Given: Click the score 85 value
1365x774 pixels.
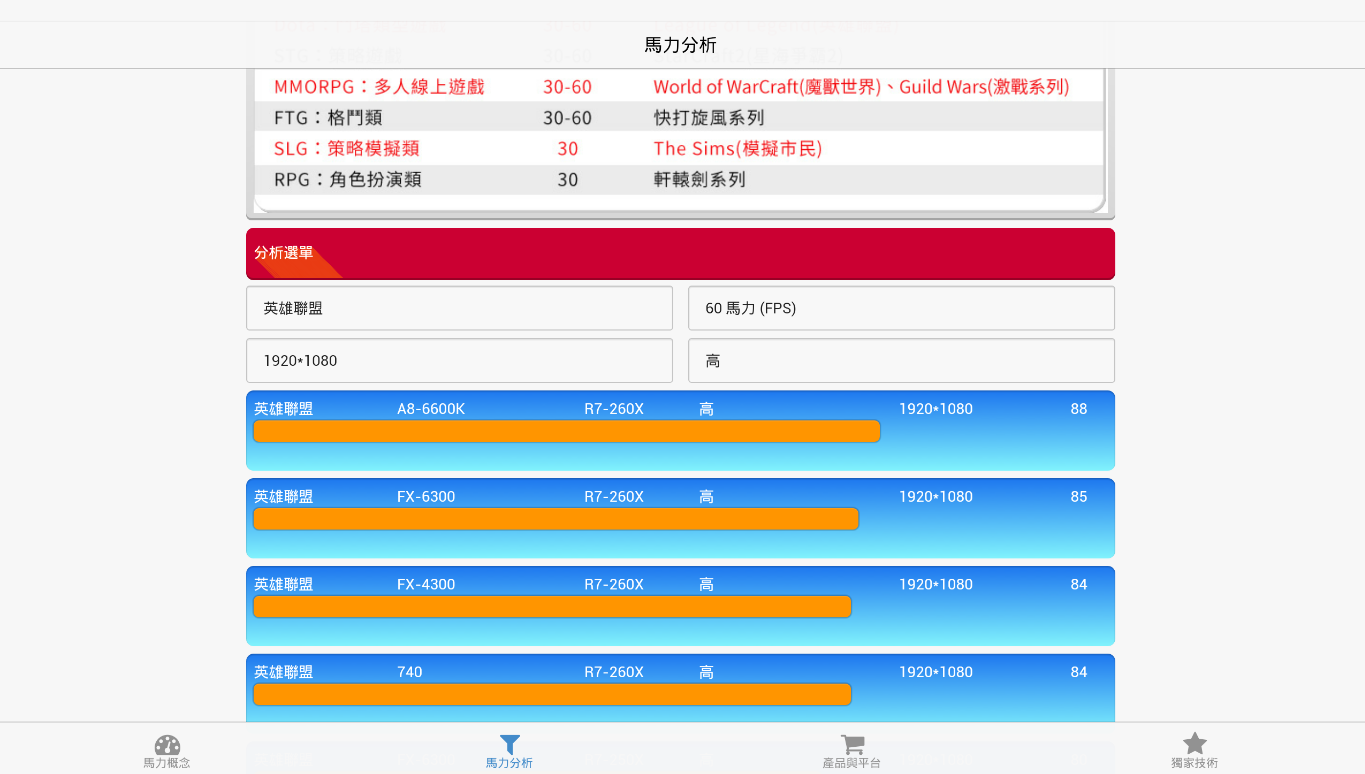Looking at the screenshot, I should [1079, 497].
